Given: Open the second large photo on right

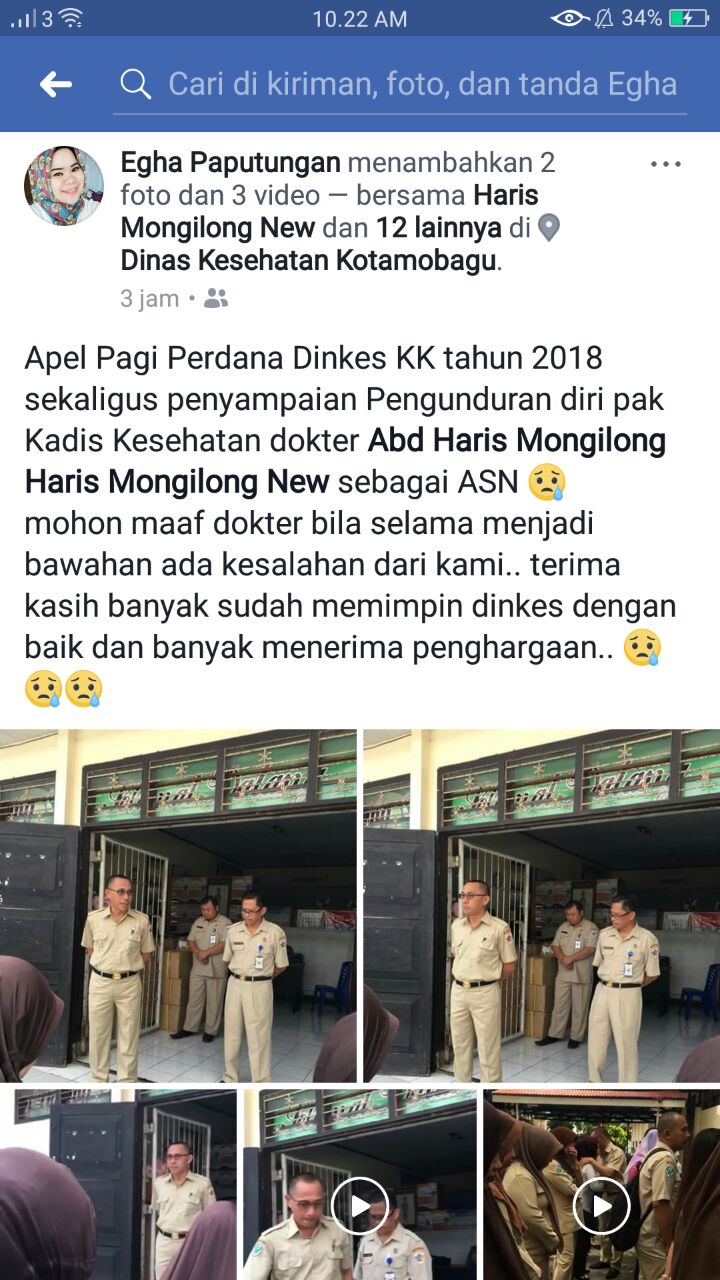Looking at the screenshot, I should point(541,906).
